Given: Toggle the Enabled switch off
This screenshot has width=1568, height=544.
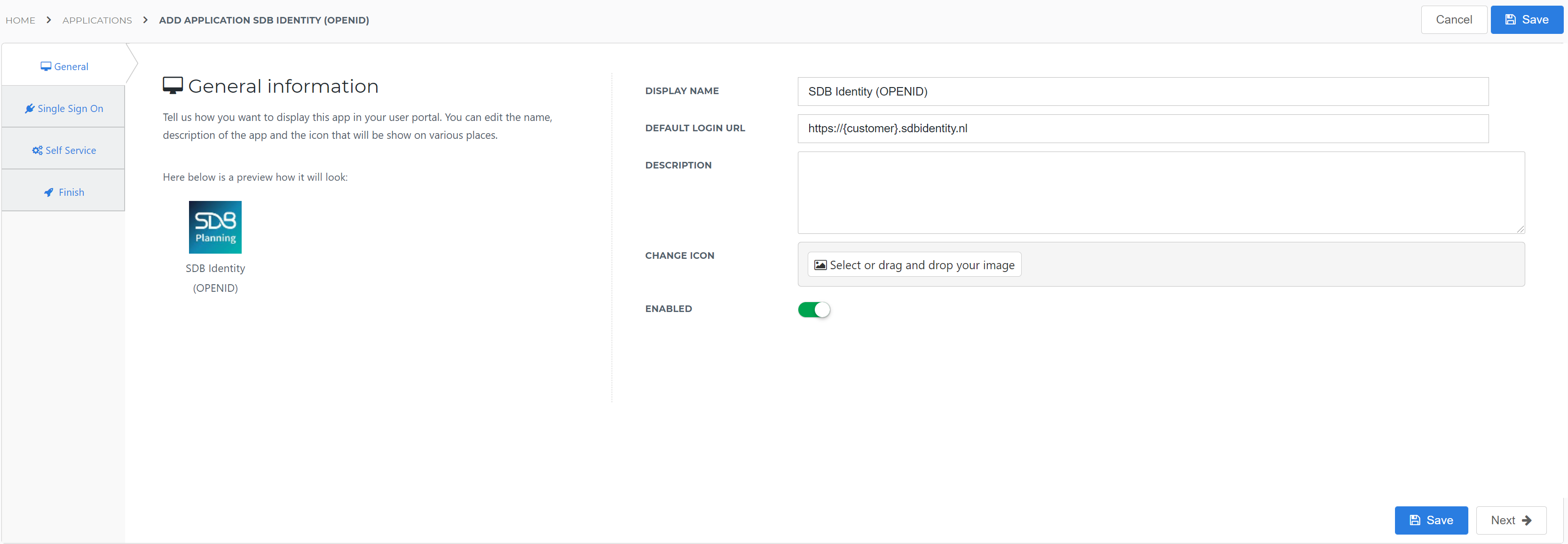Looking at the screenshot, I should point(814,310).
